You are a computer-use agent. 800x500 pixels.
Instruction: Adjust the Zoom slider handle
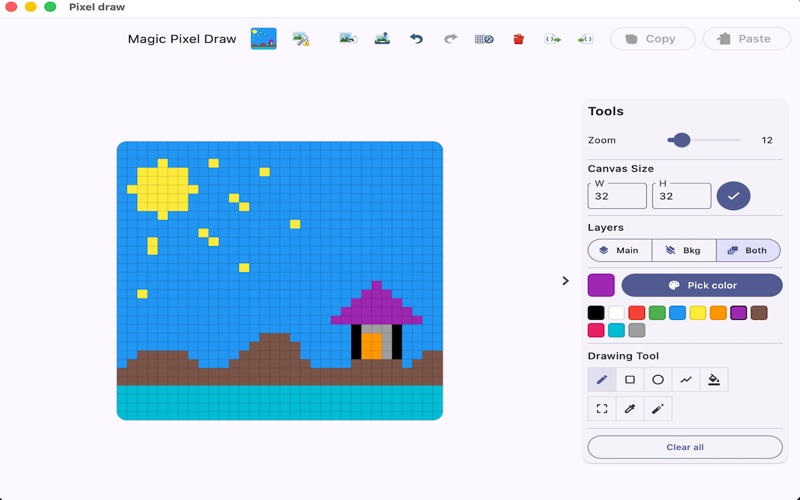(681, 140)
